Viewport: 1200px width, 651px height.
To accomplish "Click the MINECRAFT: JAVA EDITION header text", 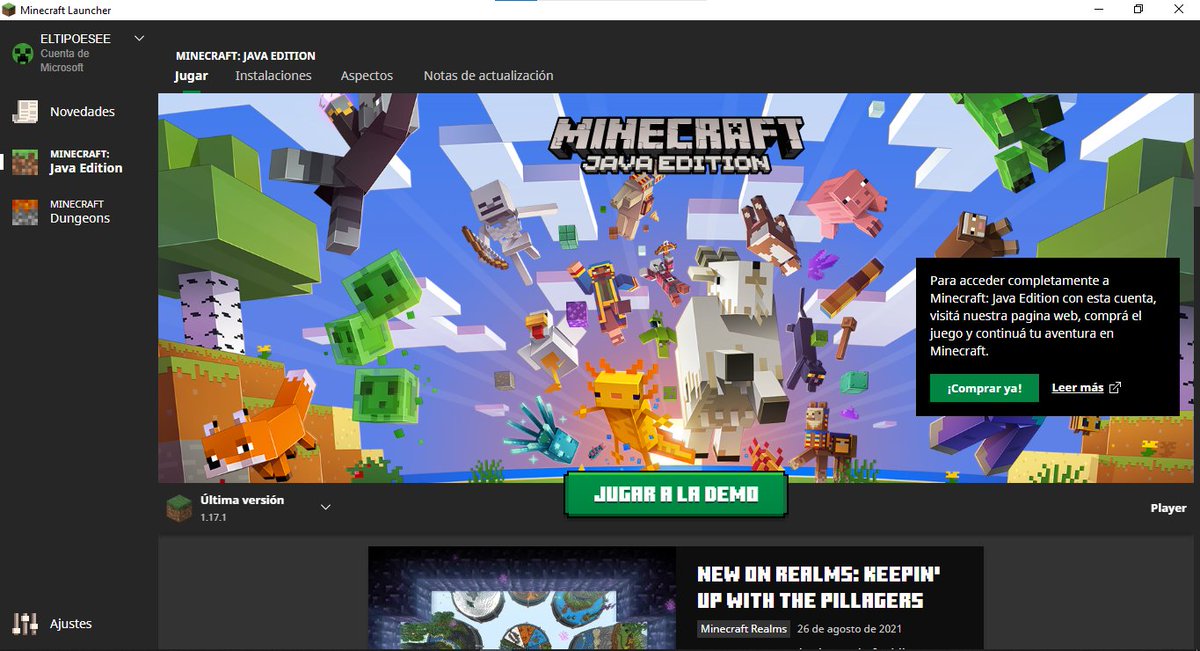I will 245,56.
